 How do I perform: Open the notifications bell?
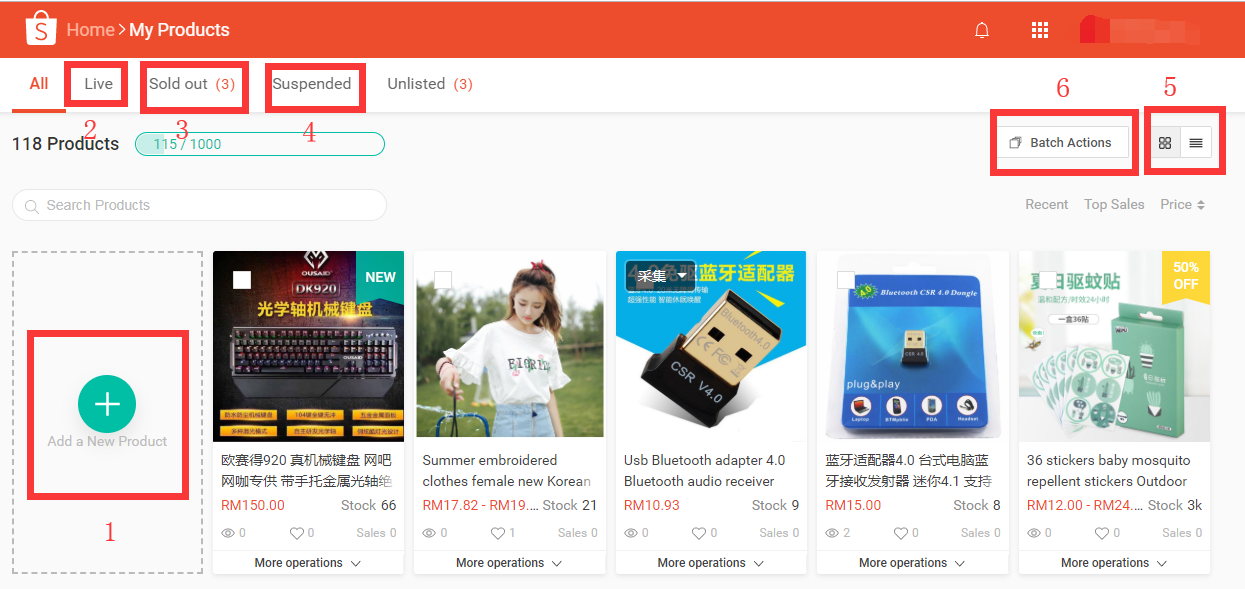click(982, 30)
